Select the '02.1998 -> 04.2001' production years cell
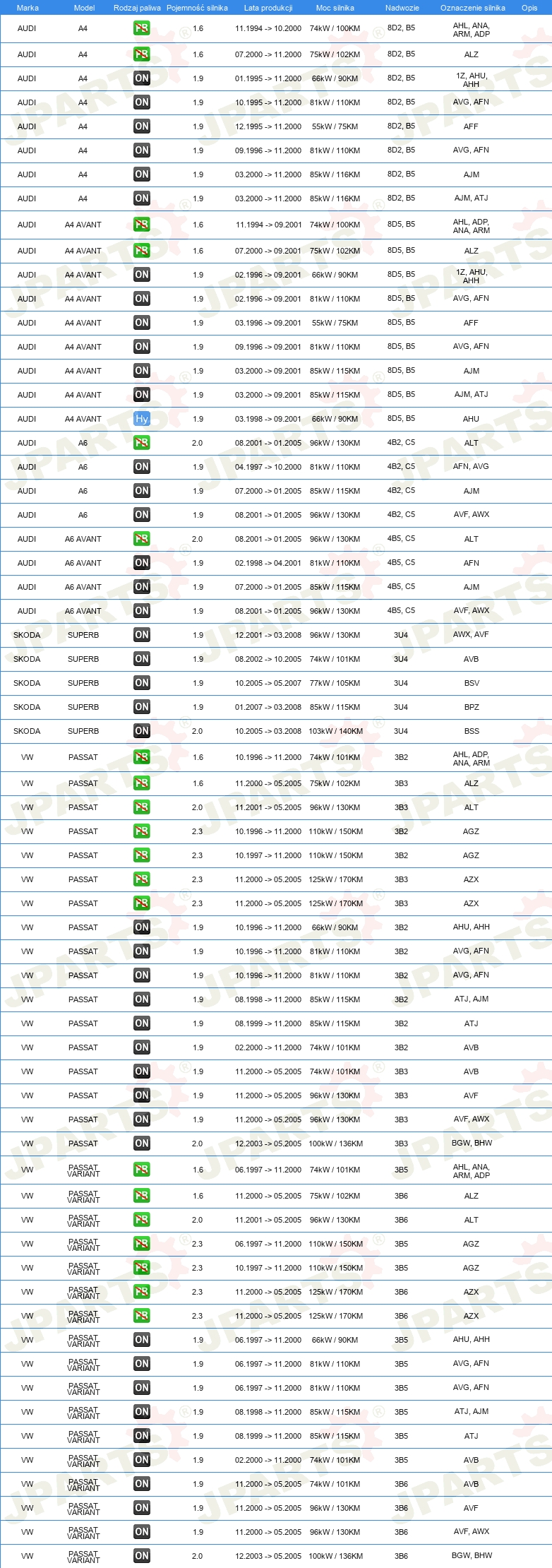 pos(268,563)
